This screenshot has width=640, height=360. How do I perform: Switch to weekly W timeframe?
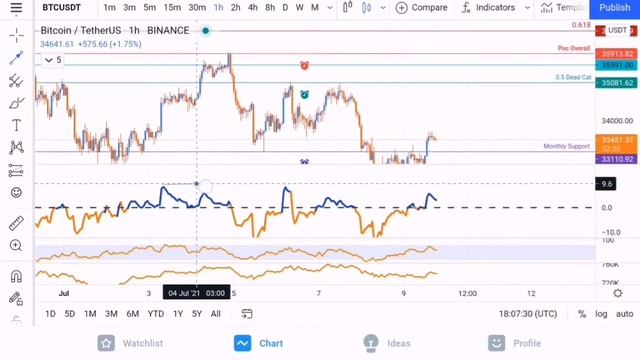(300, 7)
